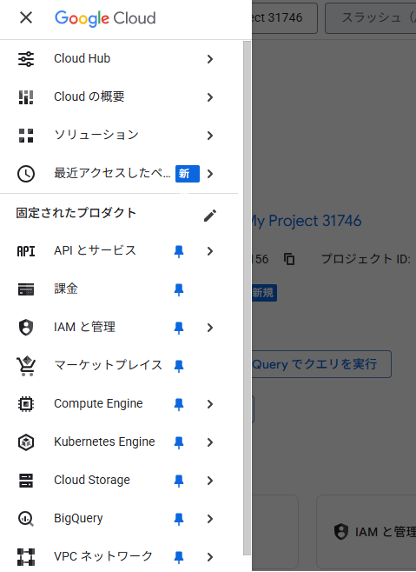Click BigQuery でクエリを実行 button
Viewport: 416px width, 572px height.
(x=322, y=364)
